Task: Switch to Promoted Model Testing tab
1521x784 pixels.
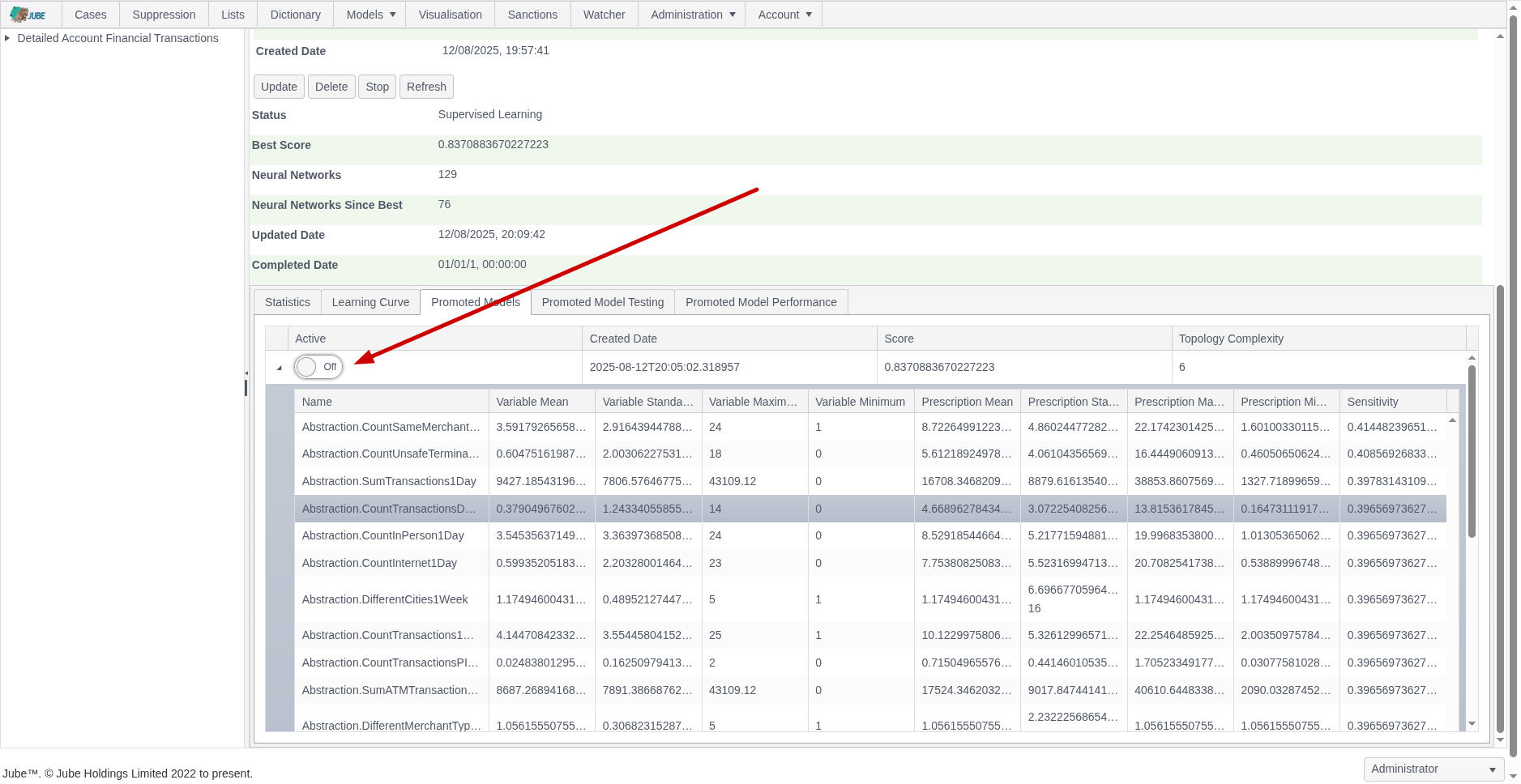Action: pos(603,302)
